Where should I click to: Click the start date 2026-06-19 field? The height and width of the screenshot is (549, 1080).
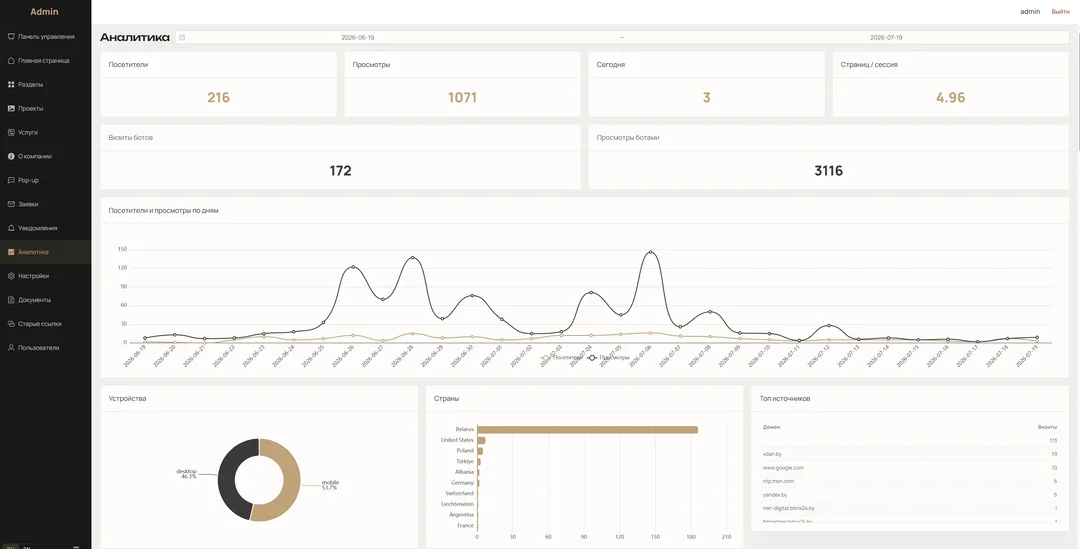coord(357,38)
